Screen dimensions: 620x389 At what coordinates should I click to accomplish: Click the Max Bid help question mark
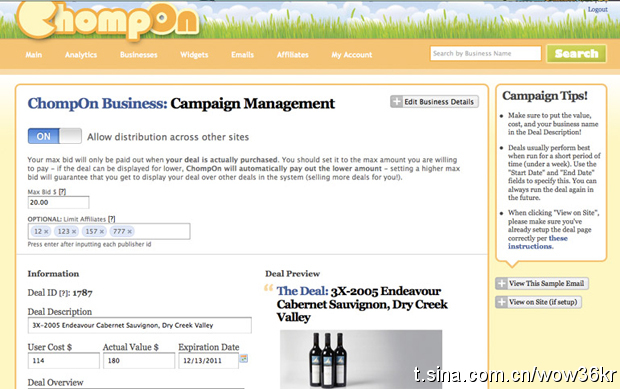pyautogui.click(x=62, y=192)
